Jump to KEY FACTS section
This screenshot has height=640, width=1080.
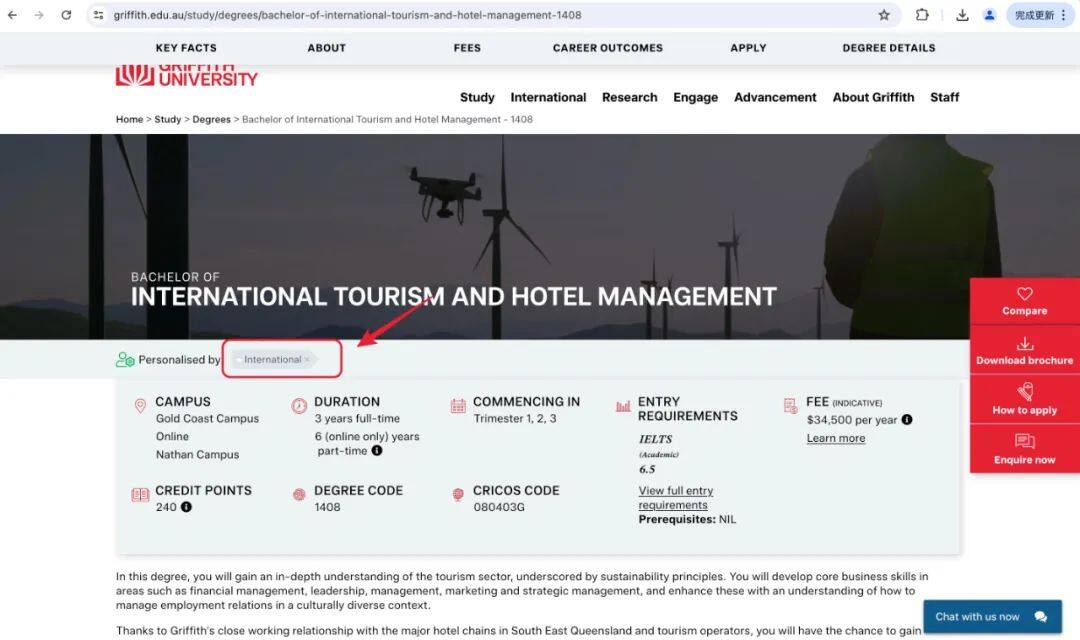pos(186,48)
